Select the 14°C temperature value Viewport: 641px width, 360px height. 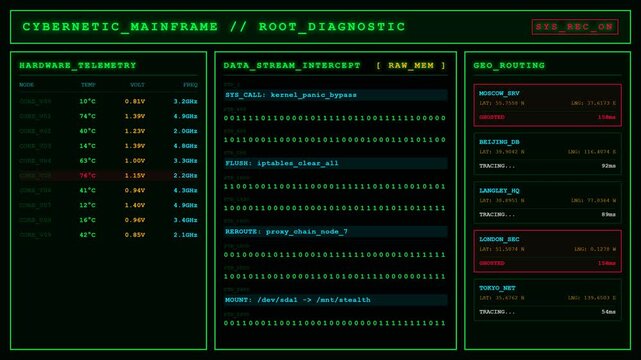pyautogui.click(x=87, y=146)
